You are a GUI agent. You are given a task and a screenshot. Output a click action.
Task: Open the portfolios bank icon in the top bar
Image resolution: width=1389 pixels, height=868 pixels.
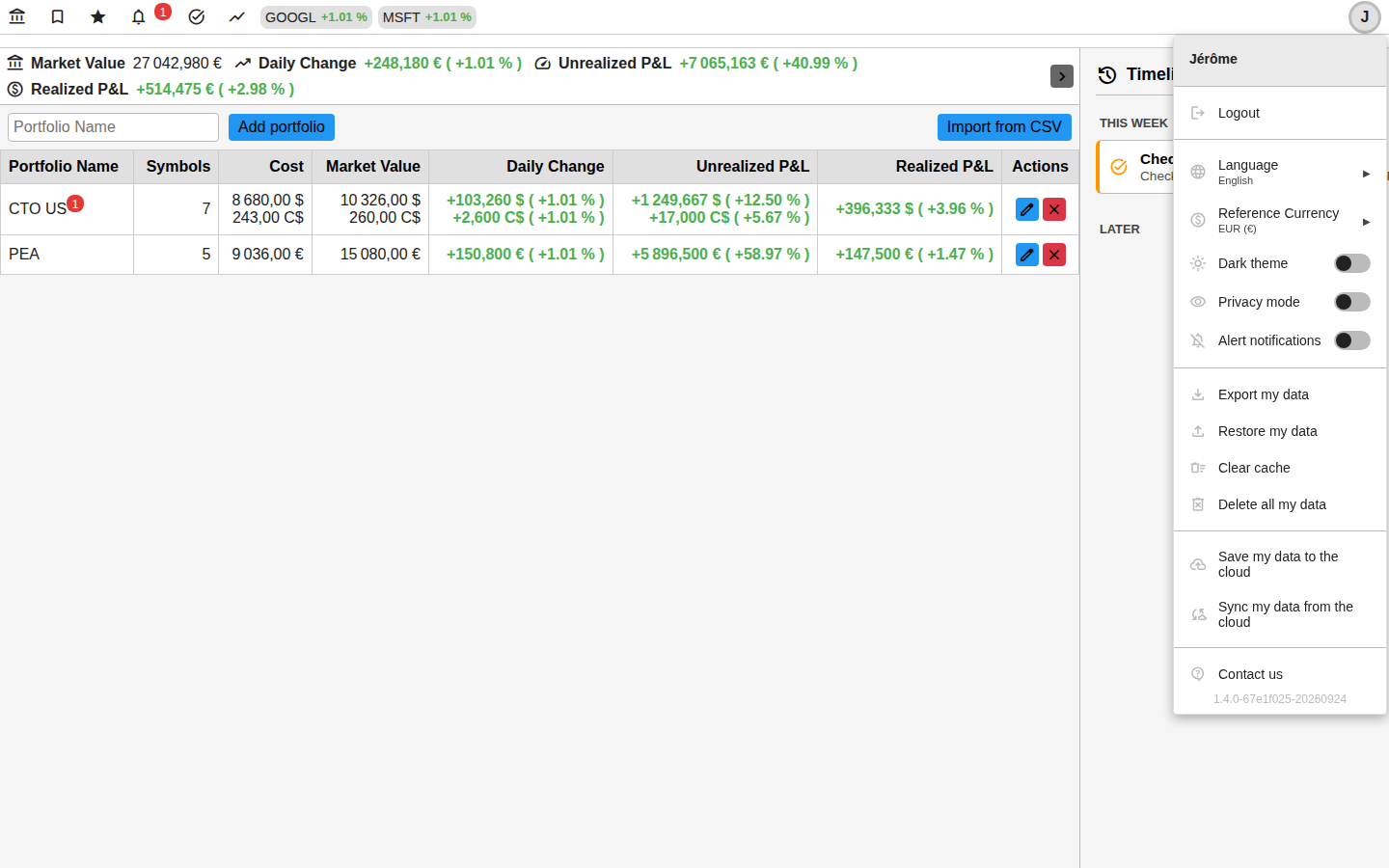17,16
